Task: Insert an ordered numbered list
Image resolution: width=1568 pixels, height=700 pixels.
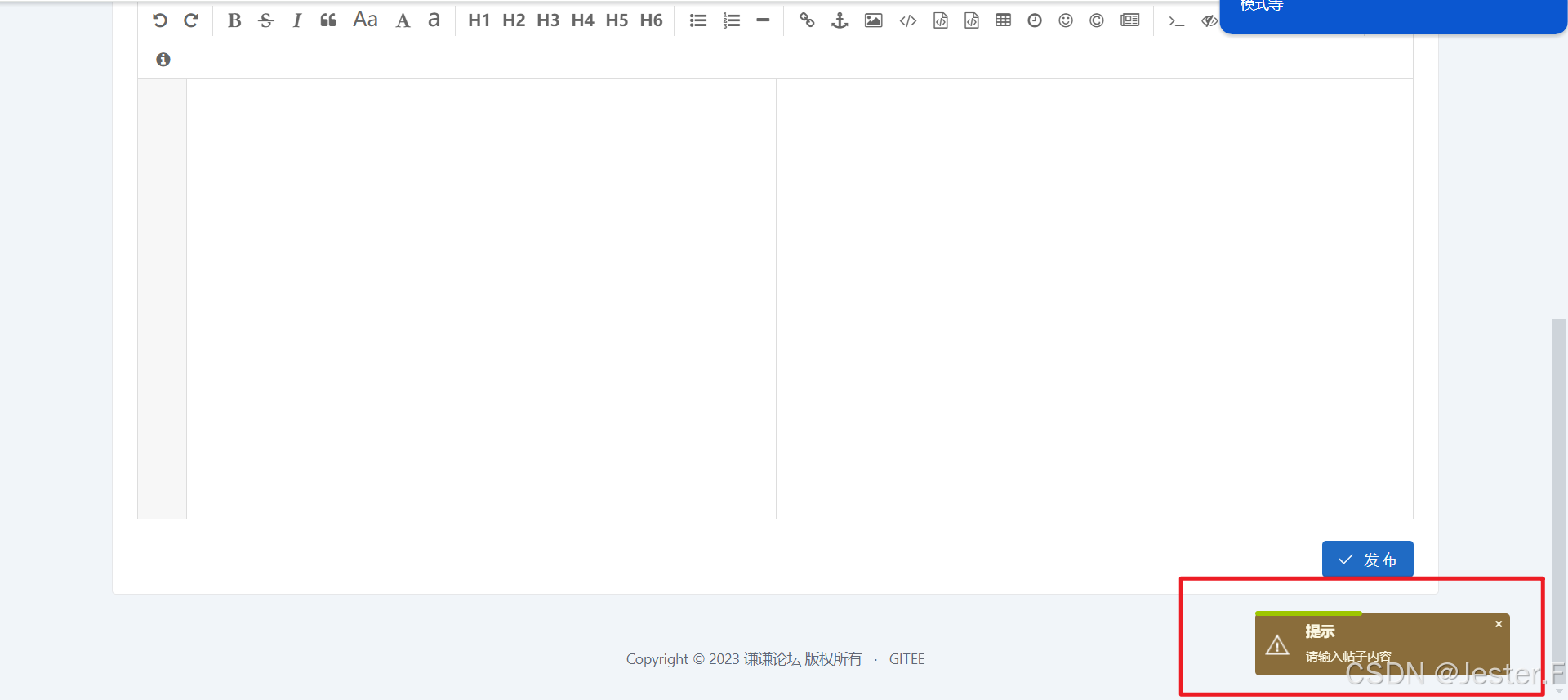Action: 732,20
